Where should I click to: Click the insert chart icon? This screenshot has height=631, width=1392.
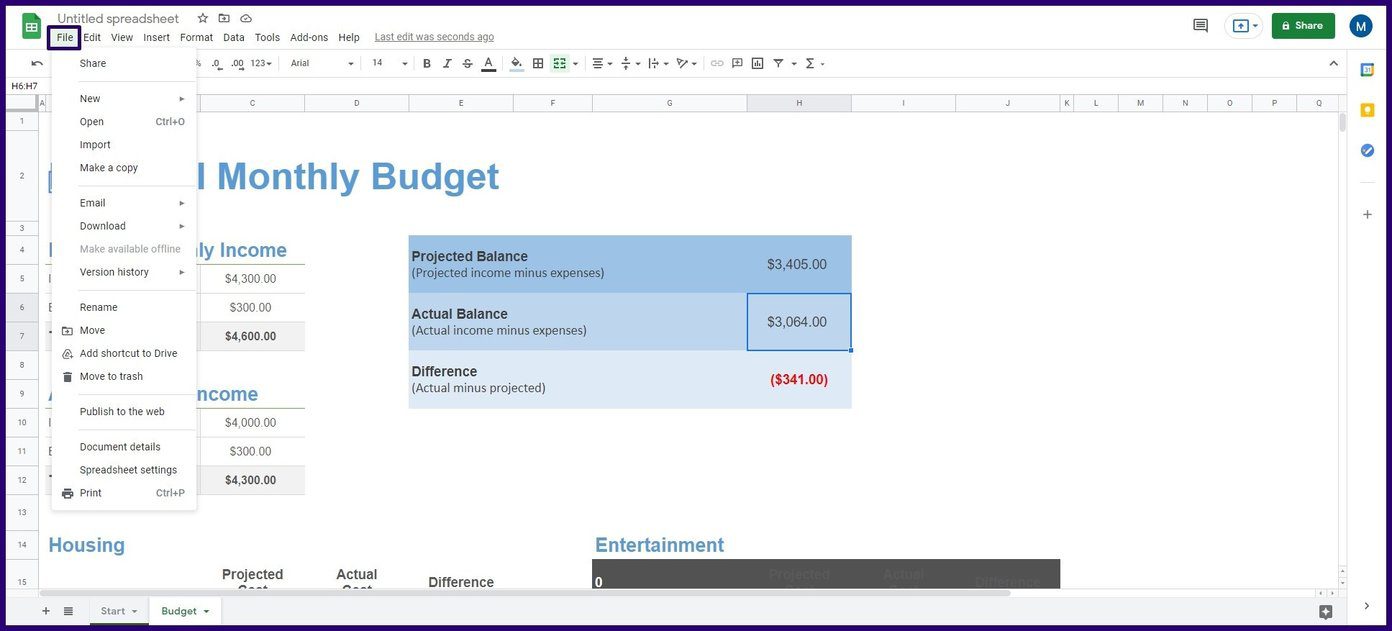pos(757,63)
